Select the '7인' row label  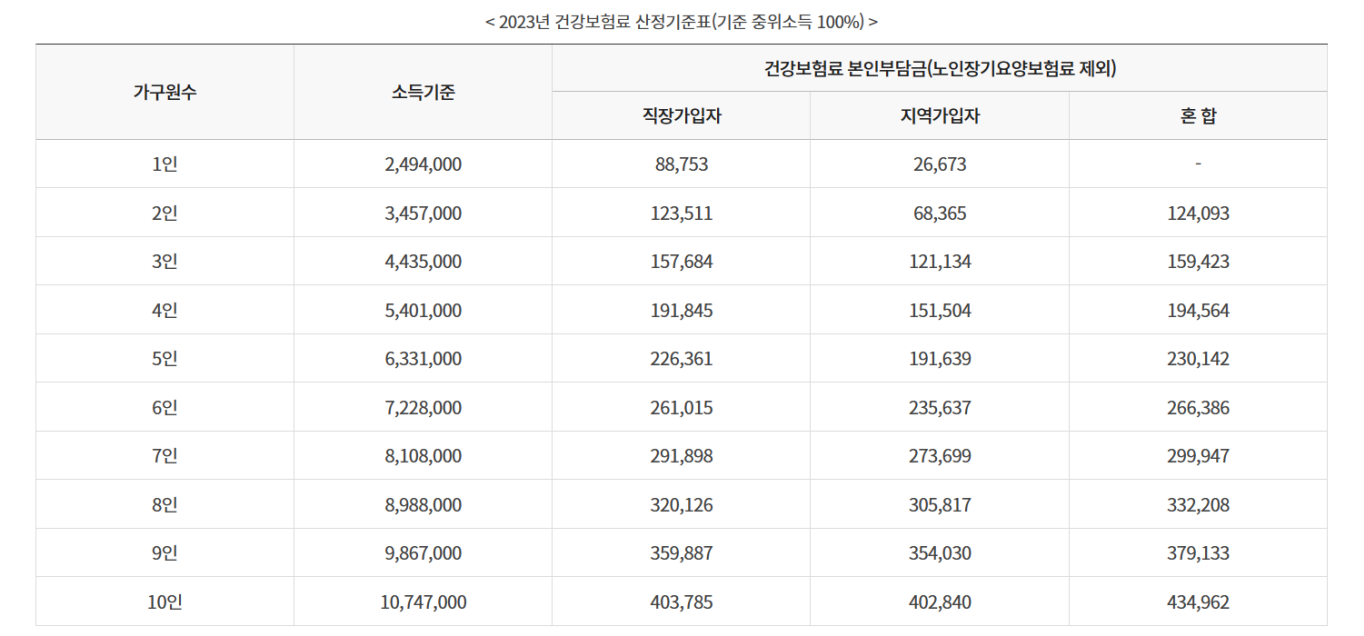click(165, 456)
